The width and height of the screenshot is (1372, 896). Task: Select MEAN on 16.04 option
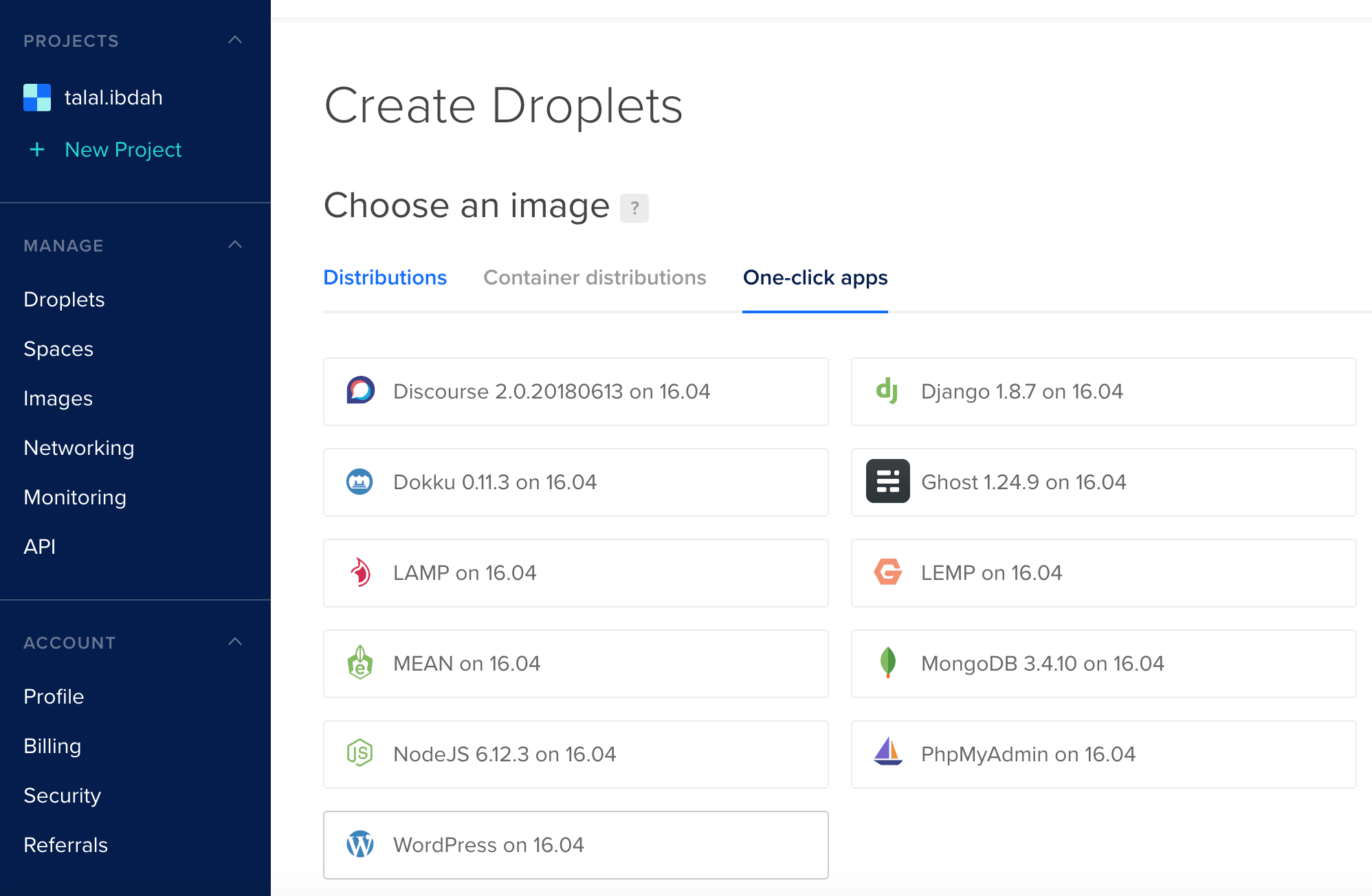pos(575,664)
